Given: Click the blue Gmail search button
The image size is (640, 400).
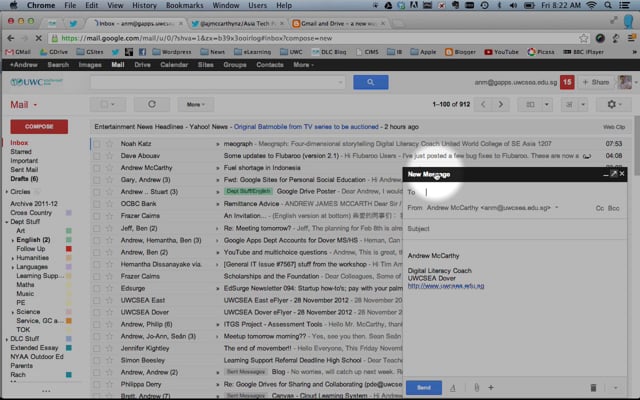Looking at the screenshot, I should click(x=371, y=82).
